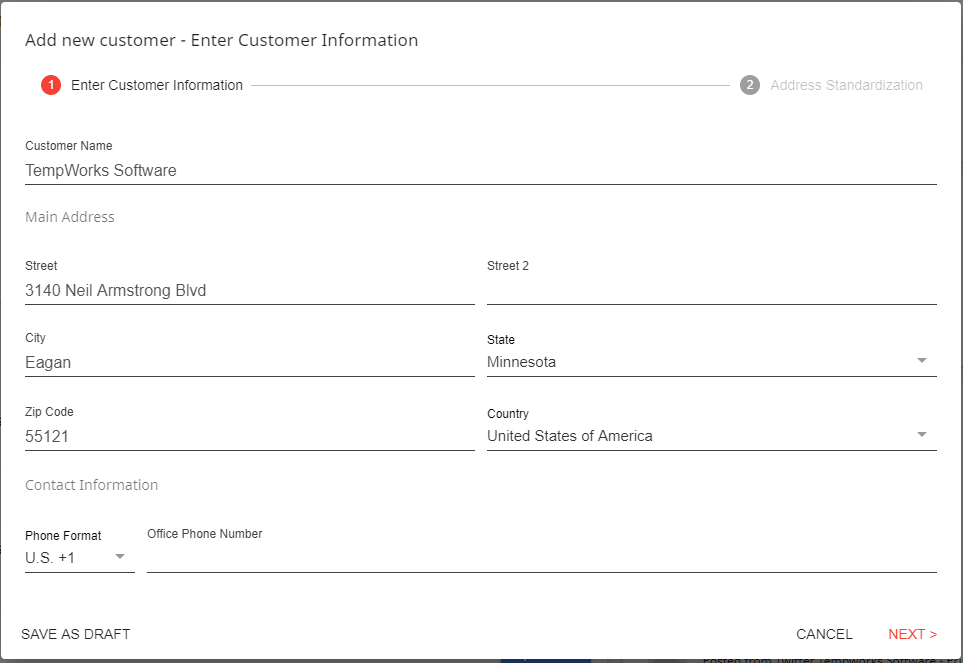Open the State dropdown arrow

point(921,361)
